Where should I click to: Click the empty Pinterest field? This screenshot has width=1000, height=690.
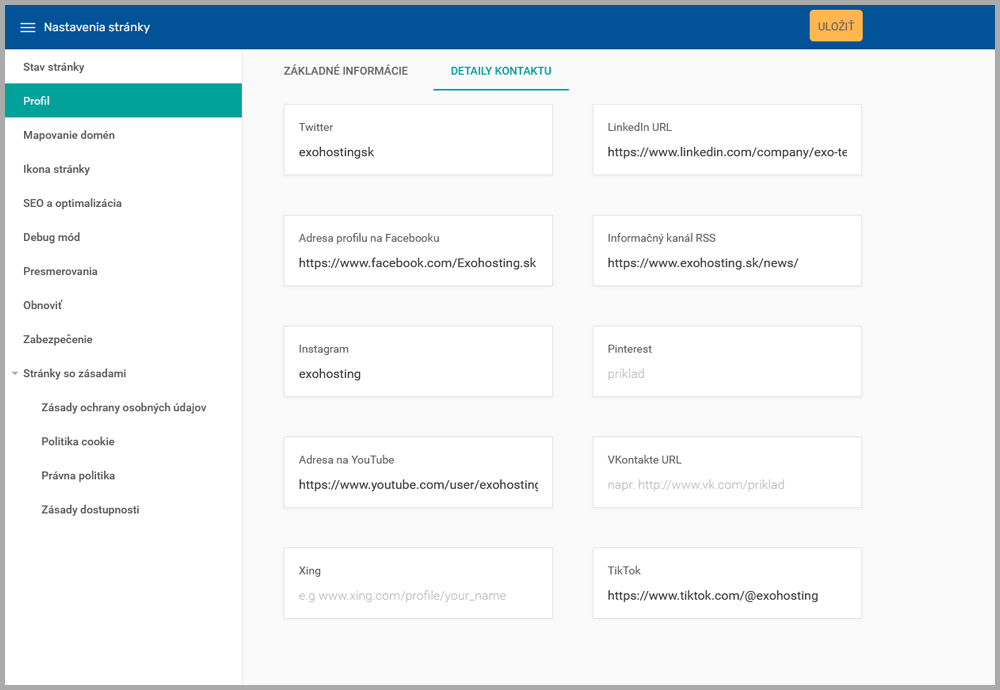pyautogui.click(x=726, y=374)
